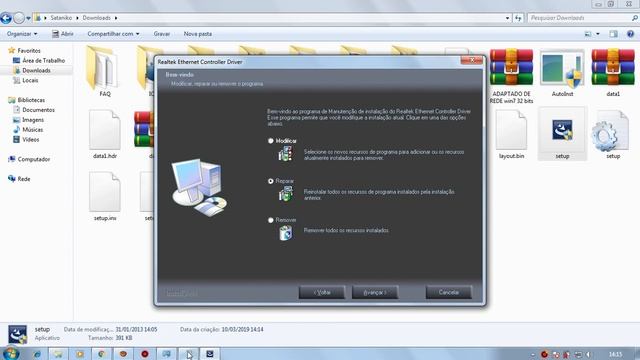Click the red record taskbar icon
Screen dimensions: 640x360
click(x=145, y=354)
